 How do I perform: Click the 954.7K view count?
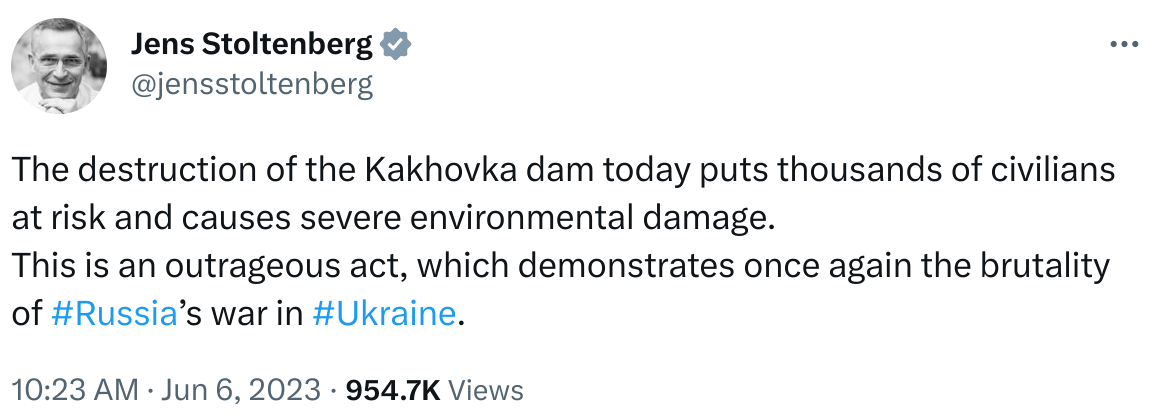[x=392, y=389]
